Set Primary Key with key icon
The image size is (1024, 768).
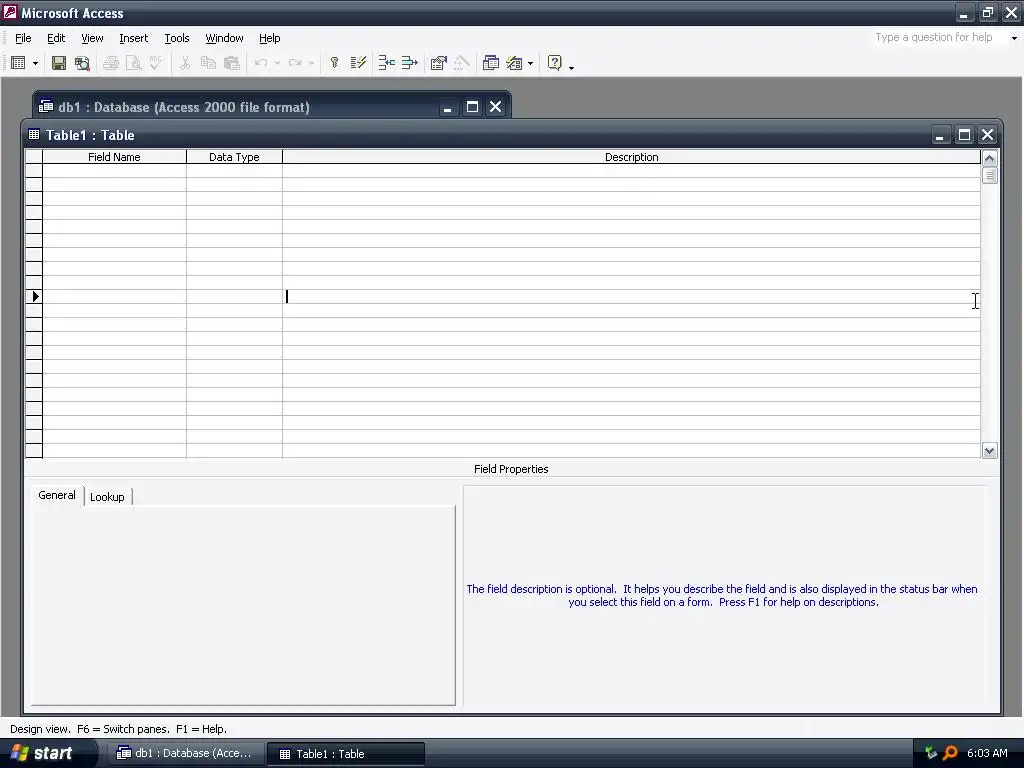[x=334, y=63]
